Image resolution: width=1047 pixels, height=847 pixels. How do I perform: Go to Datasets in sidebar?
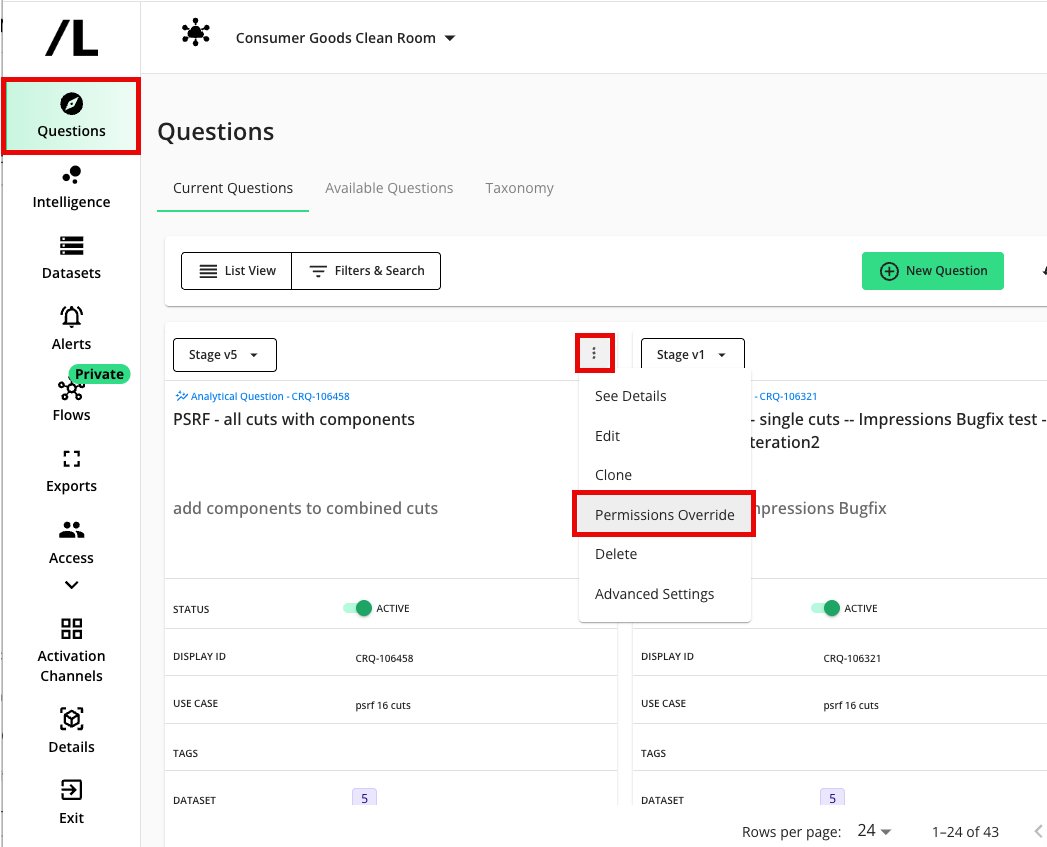[x=71, y=258]
